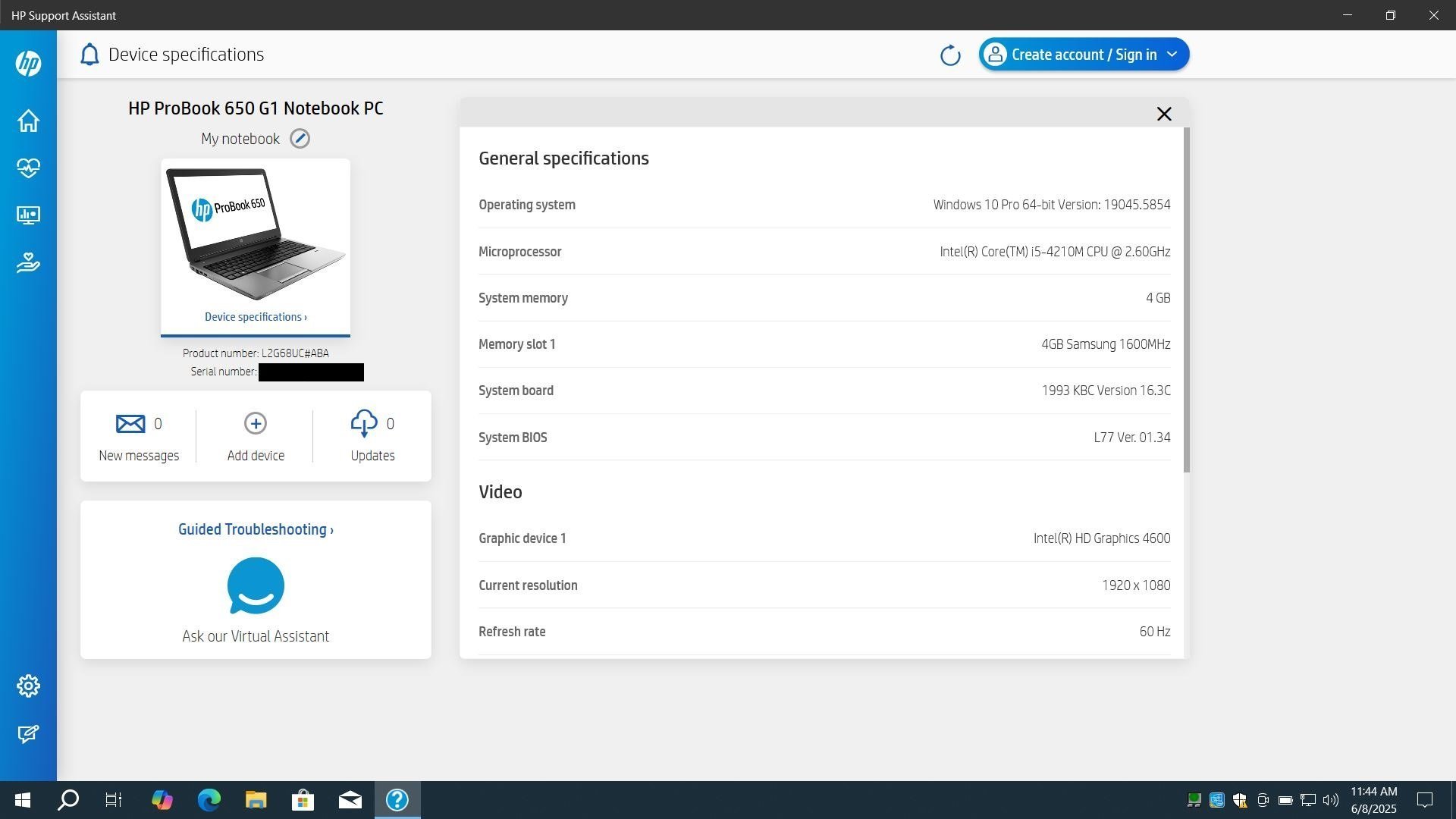The width and height of the screenshot is (1456, 819).
Task: Open Guided Troubleshooting link
Action: tap(256, 529)
